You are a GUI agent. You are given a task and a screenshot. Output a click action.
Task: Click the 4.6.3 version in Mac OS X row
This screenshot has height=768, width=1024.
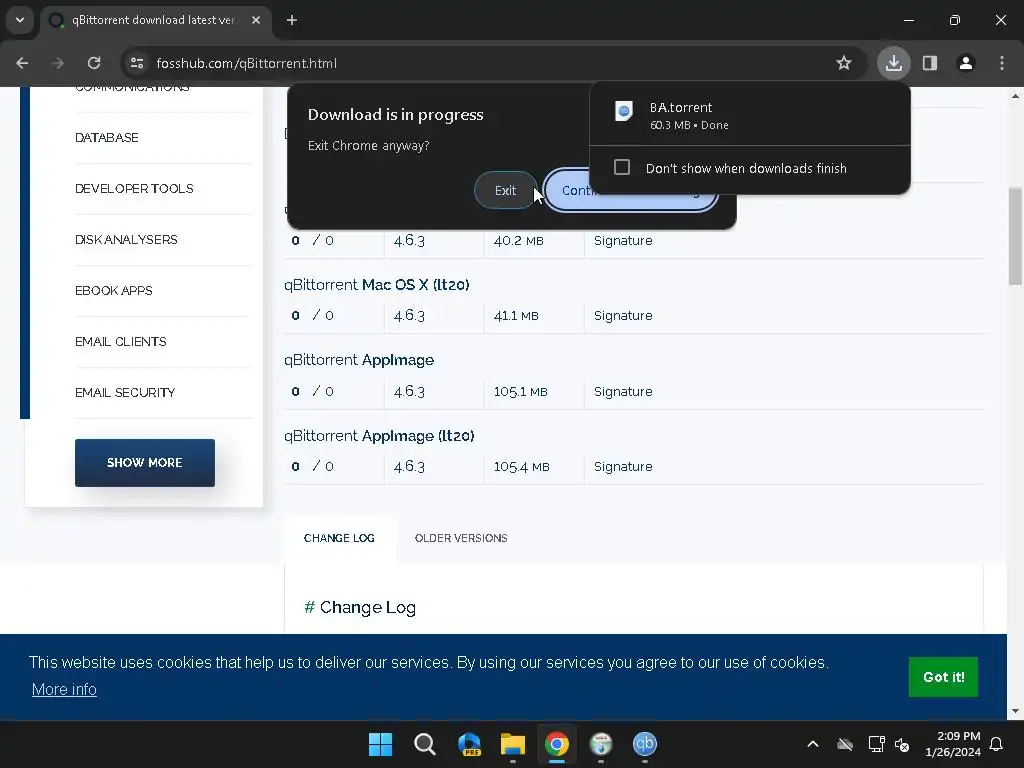[x=409, y=315]
